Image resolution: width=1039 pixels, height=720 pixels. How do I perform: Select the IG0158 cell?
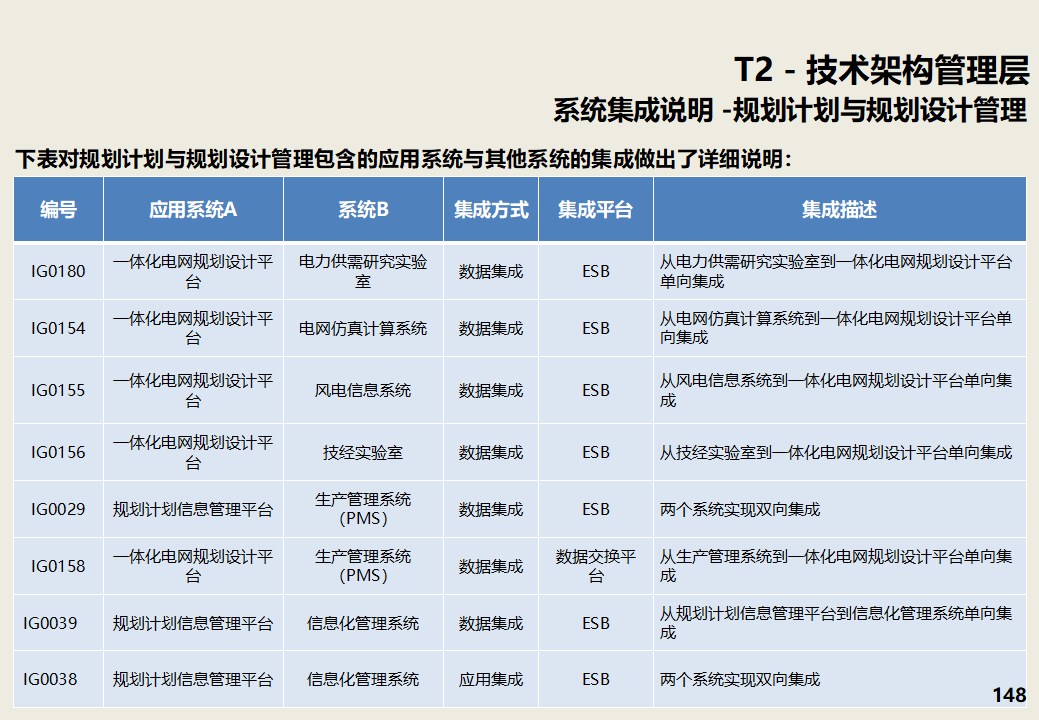click(x=58, y=566)
